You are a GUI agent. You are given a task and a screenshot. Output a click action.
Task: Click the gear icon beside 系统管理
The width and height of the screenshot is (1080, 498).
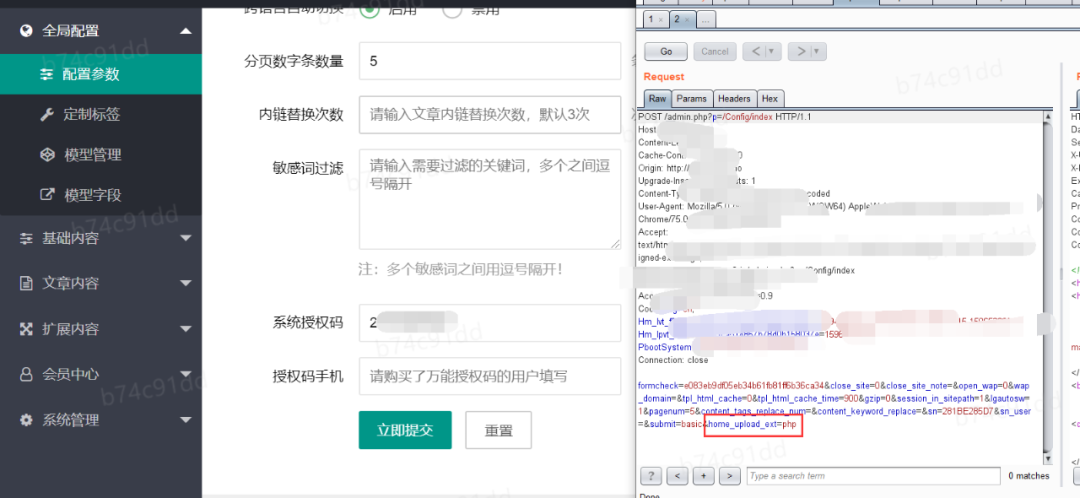click(x=26, y=419)
